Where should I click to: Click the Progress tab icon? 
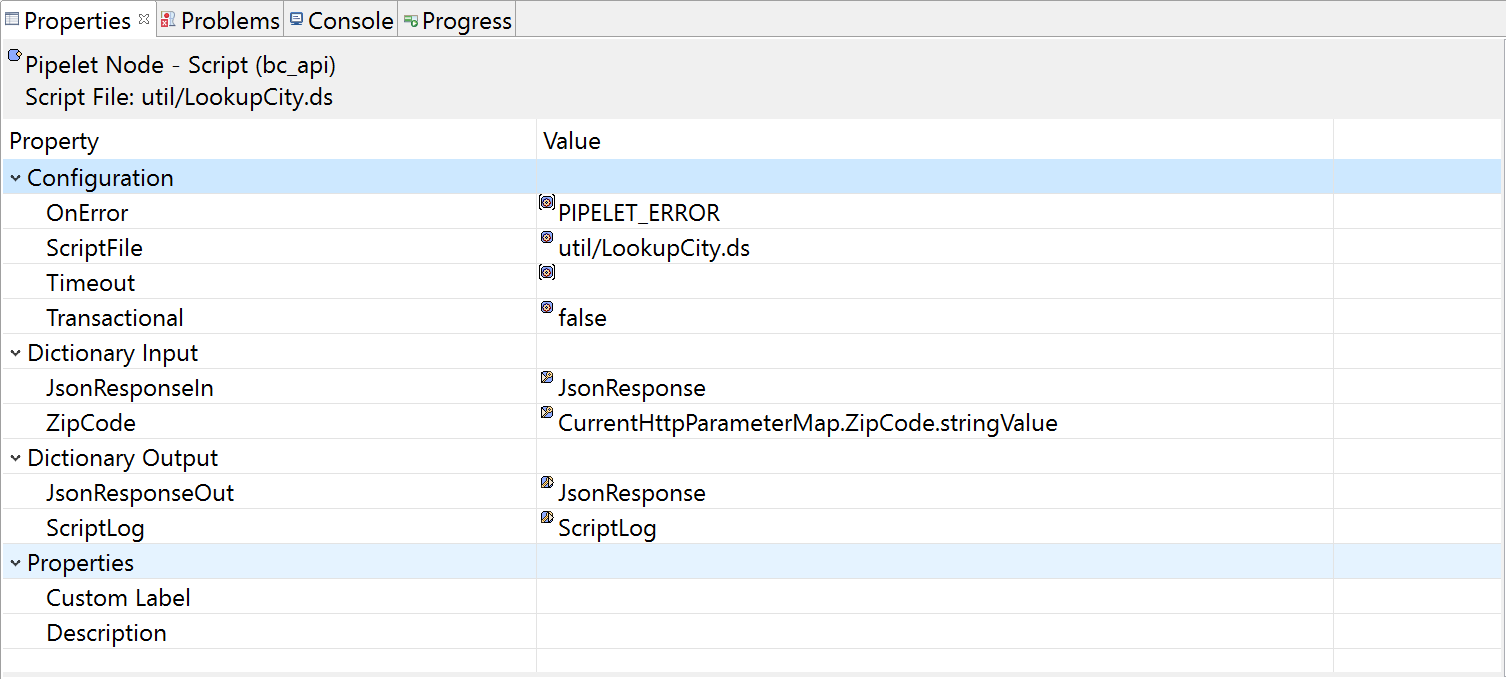point(409,19)
